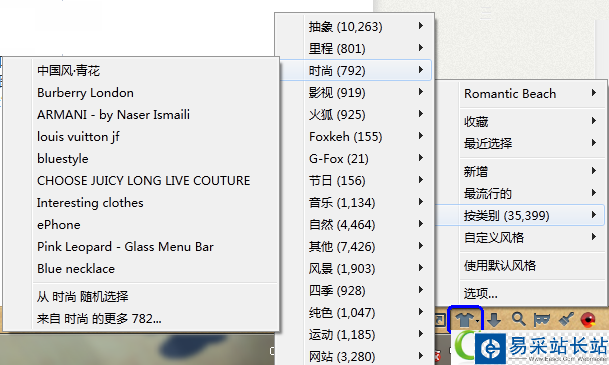Open the 火狐 (925) category entry

click(355, 115)
